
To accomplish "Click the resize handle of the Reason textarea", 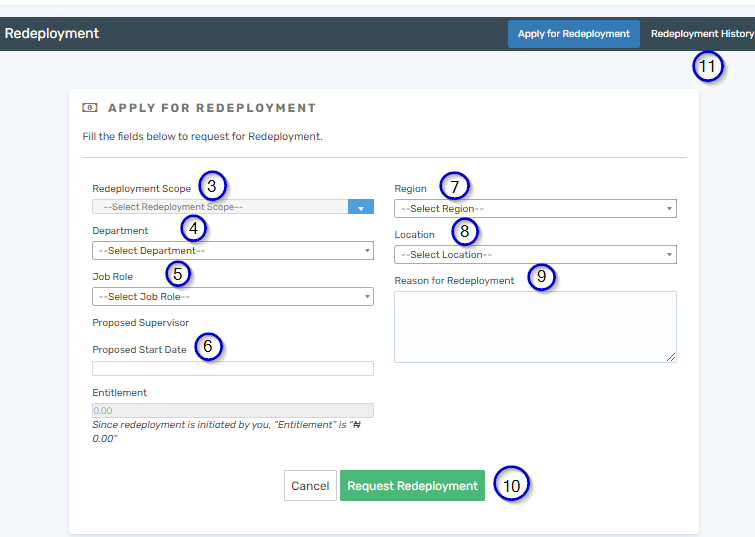I will pyautogui.click(x=671, y=357).
